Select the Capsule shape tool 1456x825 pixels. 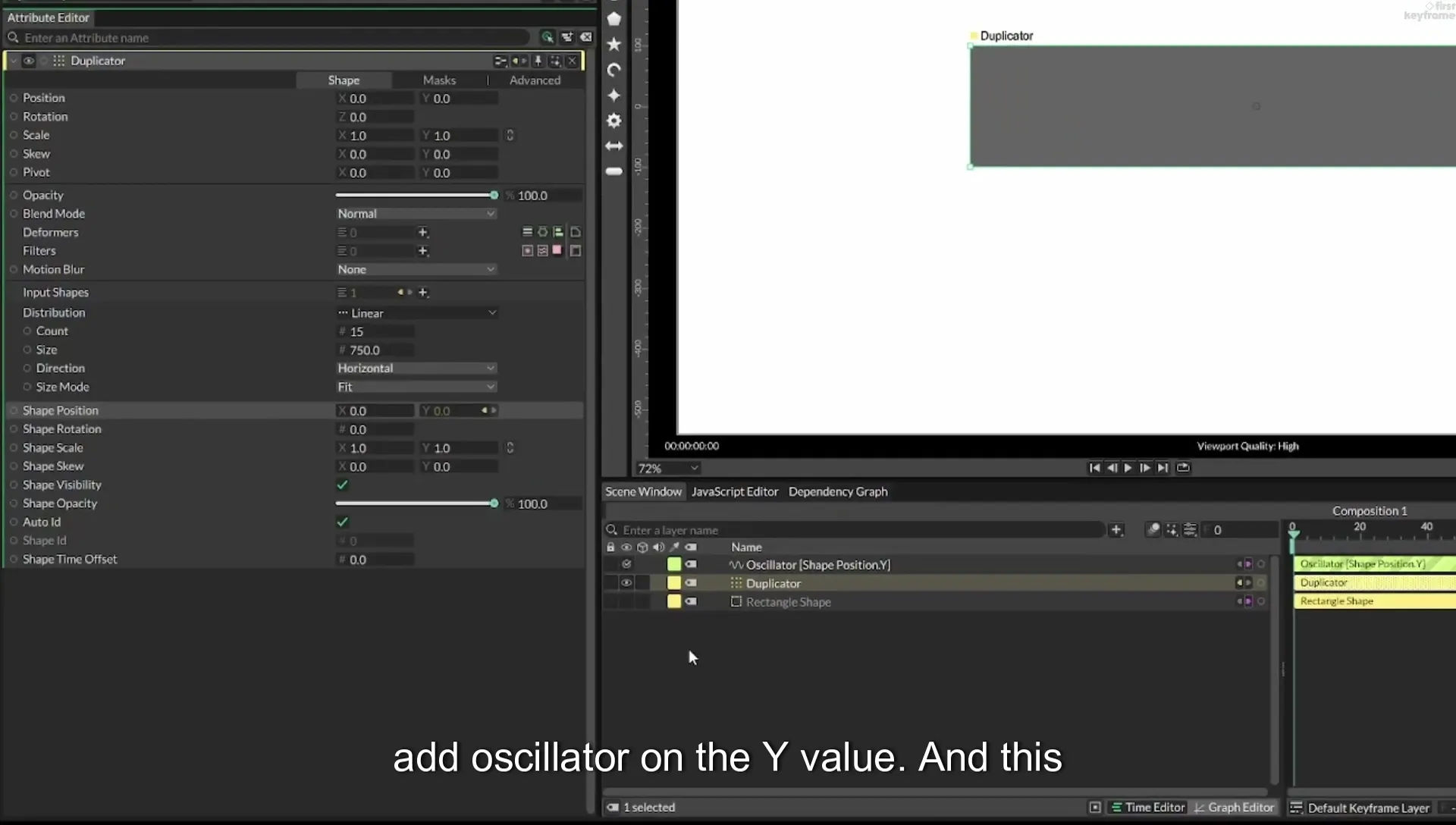[x=614, y=171]
